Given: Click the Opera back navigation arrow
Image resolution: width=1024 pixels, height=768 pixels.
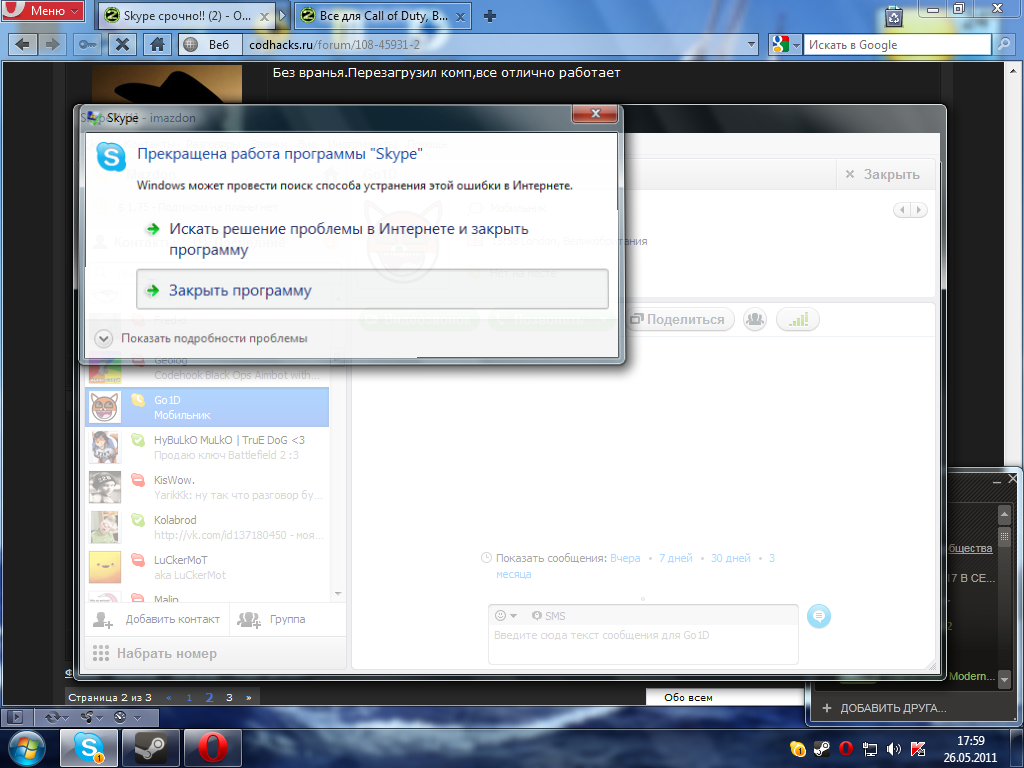Looking at the screenshot, I should (23, 44).
